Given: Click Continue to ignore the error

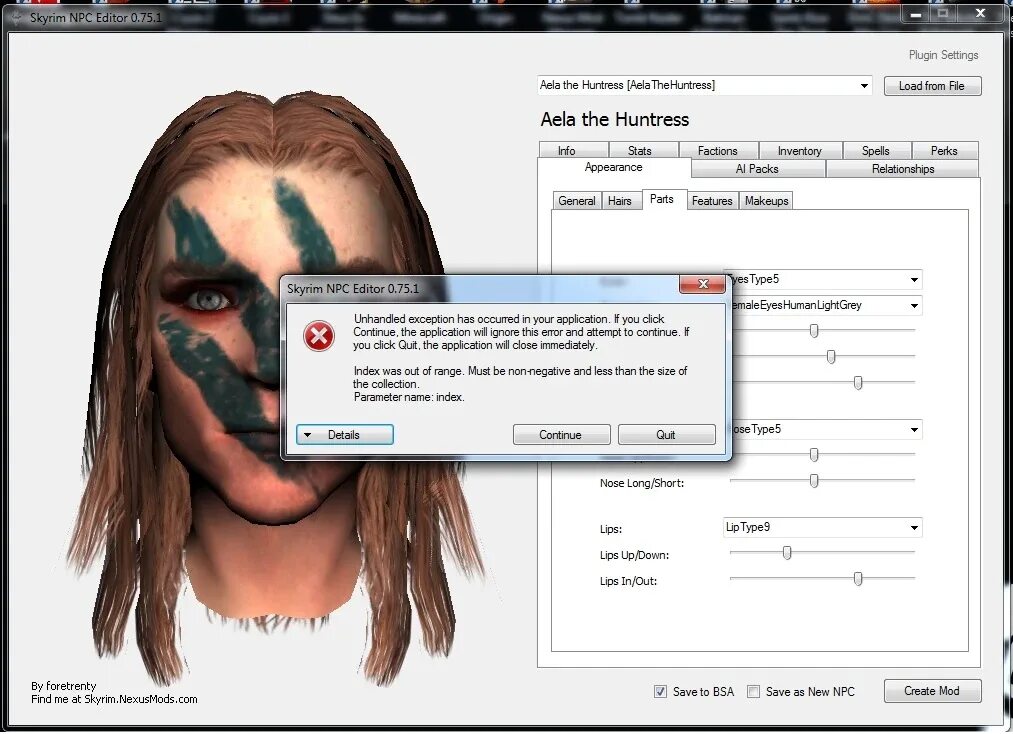Looking at the screenshot, I should pyautogui.click(x=561, y=435).
